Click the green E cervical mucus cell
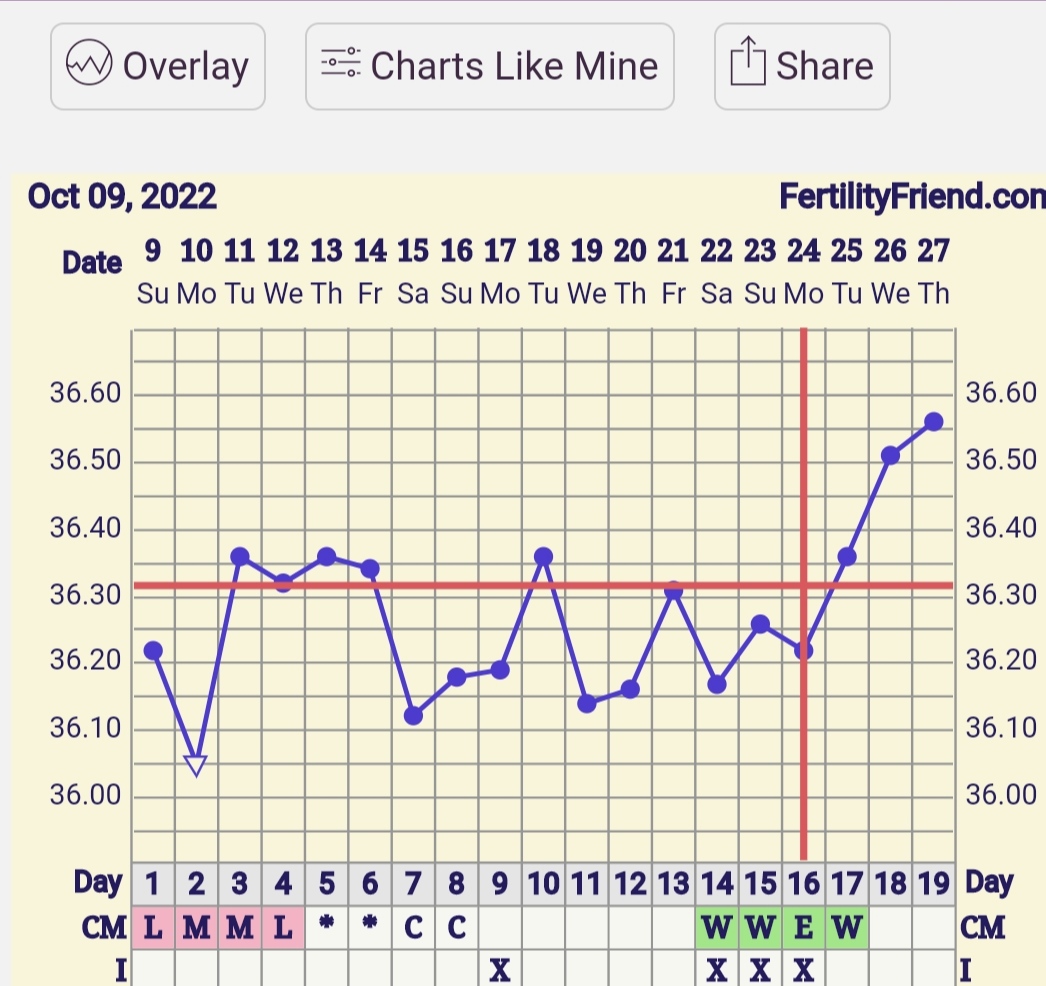 pyautogui.click(x=804, y=927)
